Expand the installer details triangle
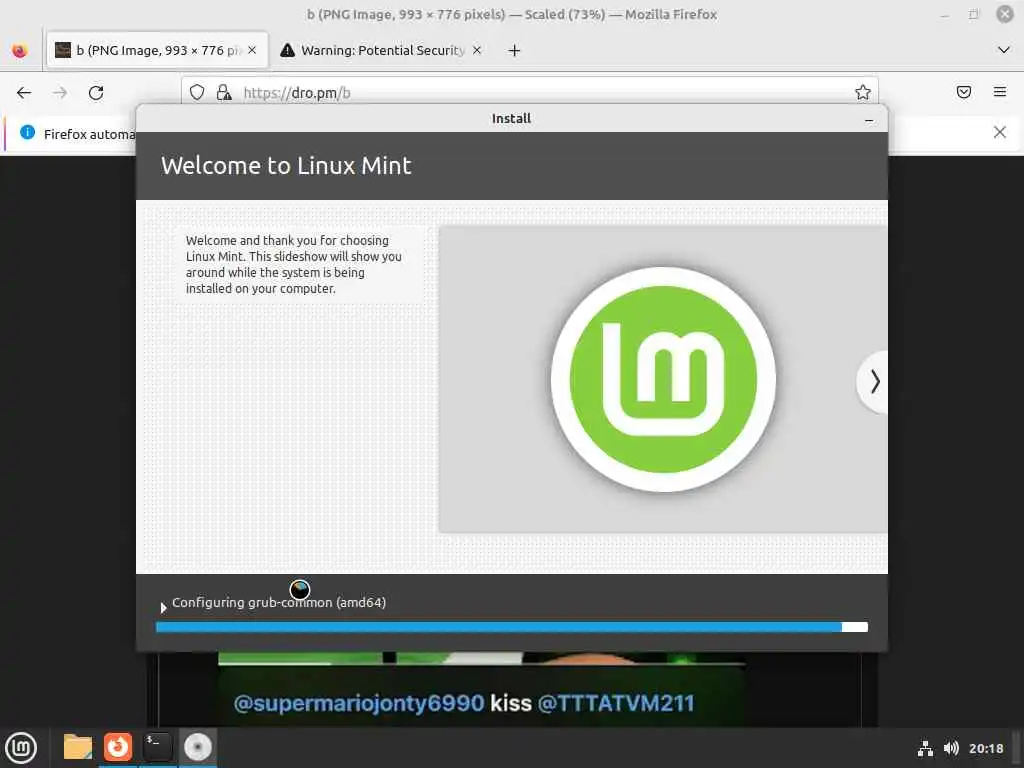 tap(163, 607)
